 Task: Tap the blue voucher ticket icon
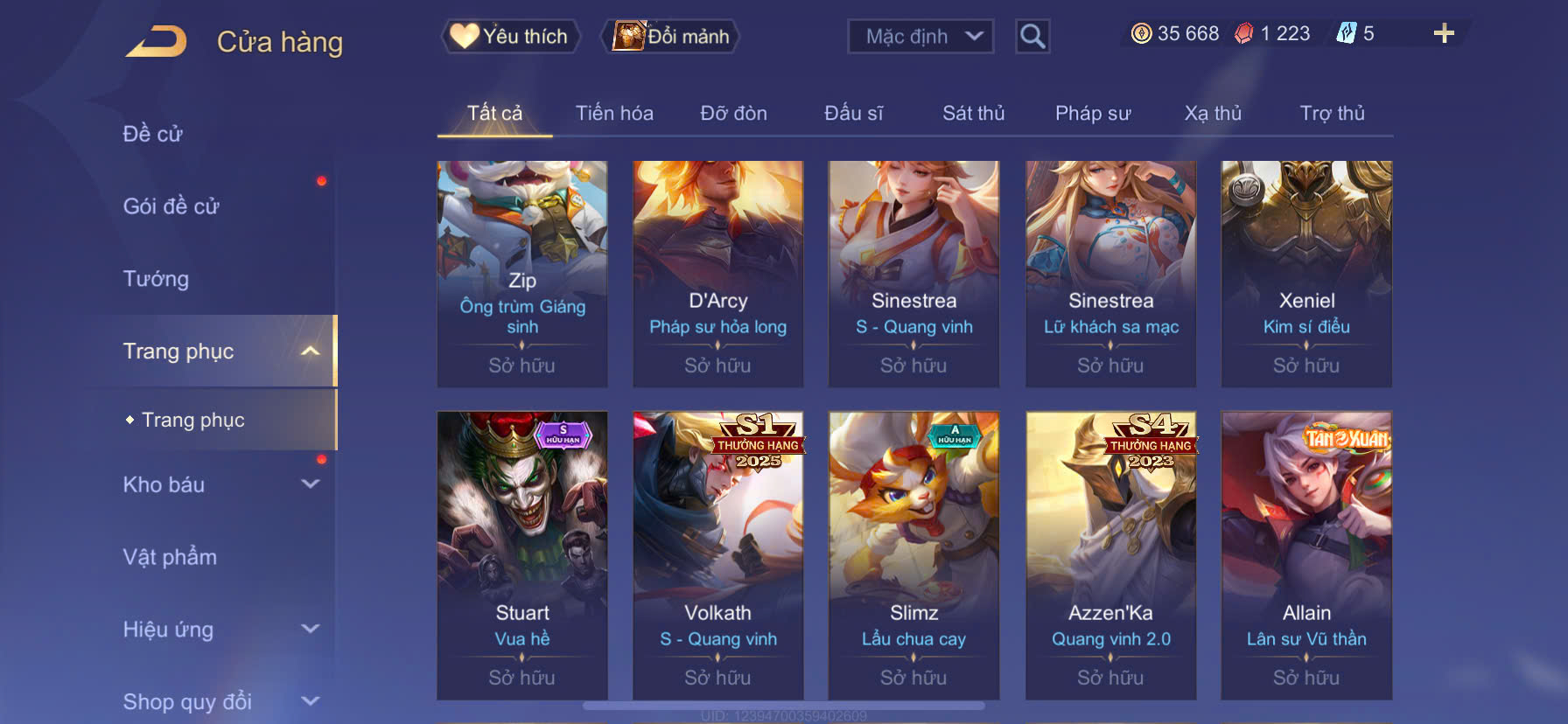tap(1346, 33)
